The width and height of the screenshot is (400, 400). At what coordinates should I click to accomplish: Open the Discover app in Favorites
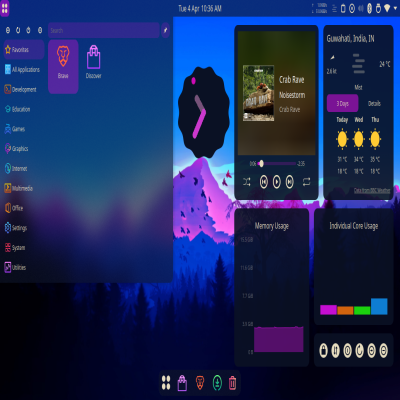[94, 63]
